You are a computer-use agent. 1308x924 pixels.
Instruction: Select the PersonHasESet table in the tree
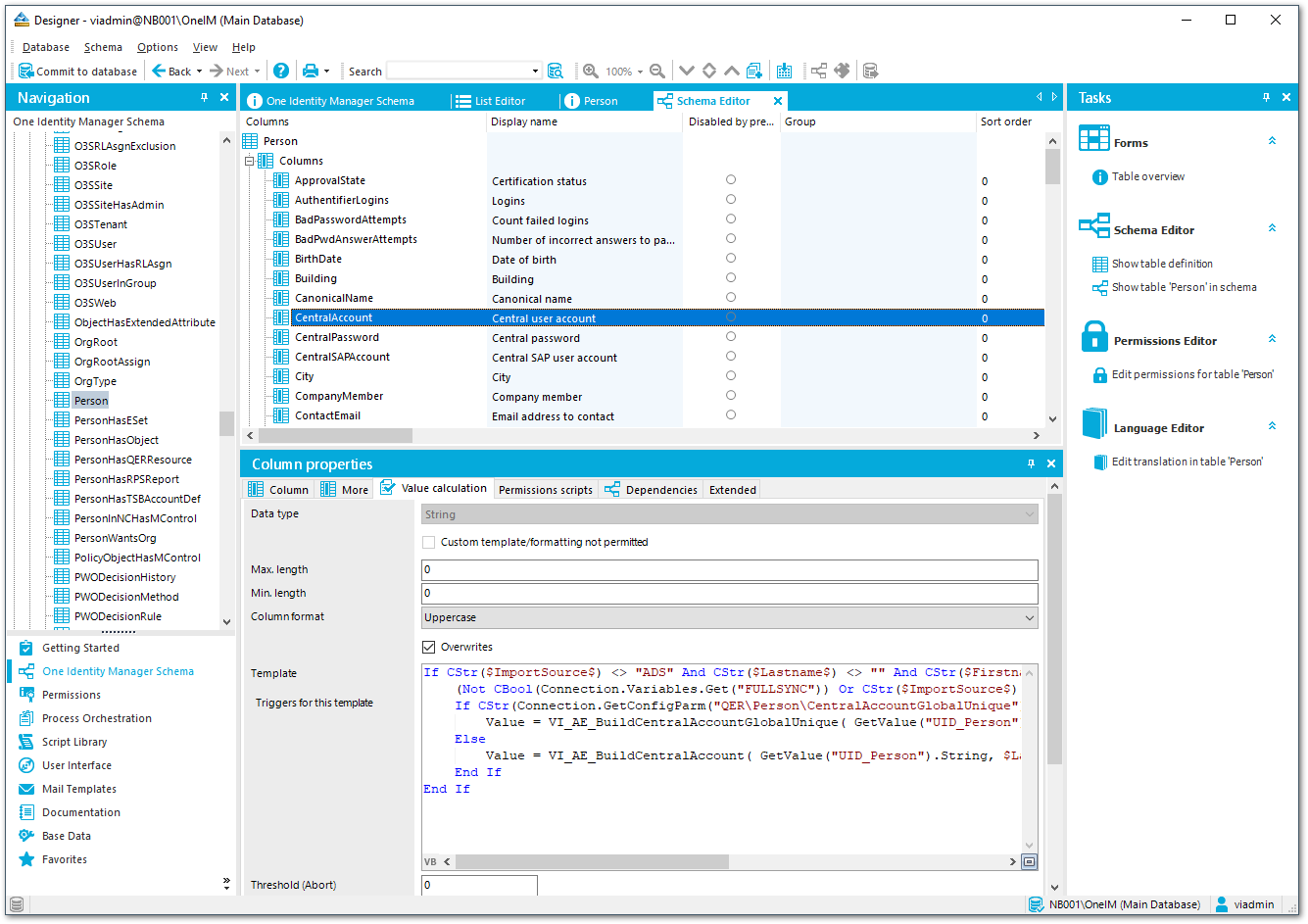point(111,420)
